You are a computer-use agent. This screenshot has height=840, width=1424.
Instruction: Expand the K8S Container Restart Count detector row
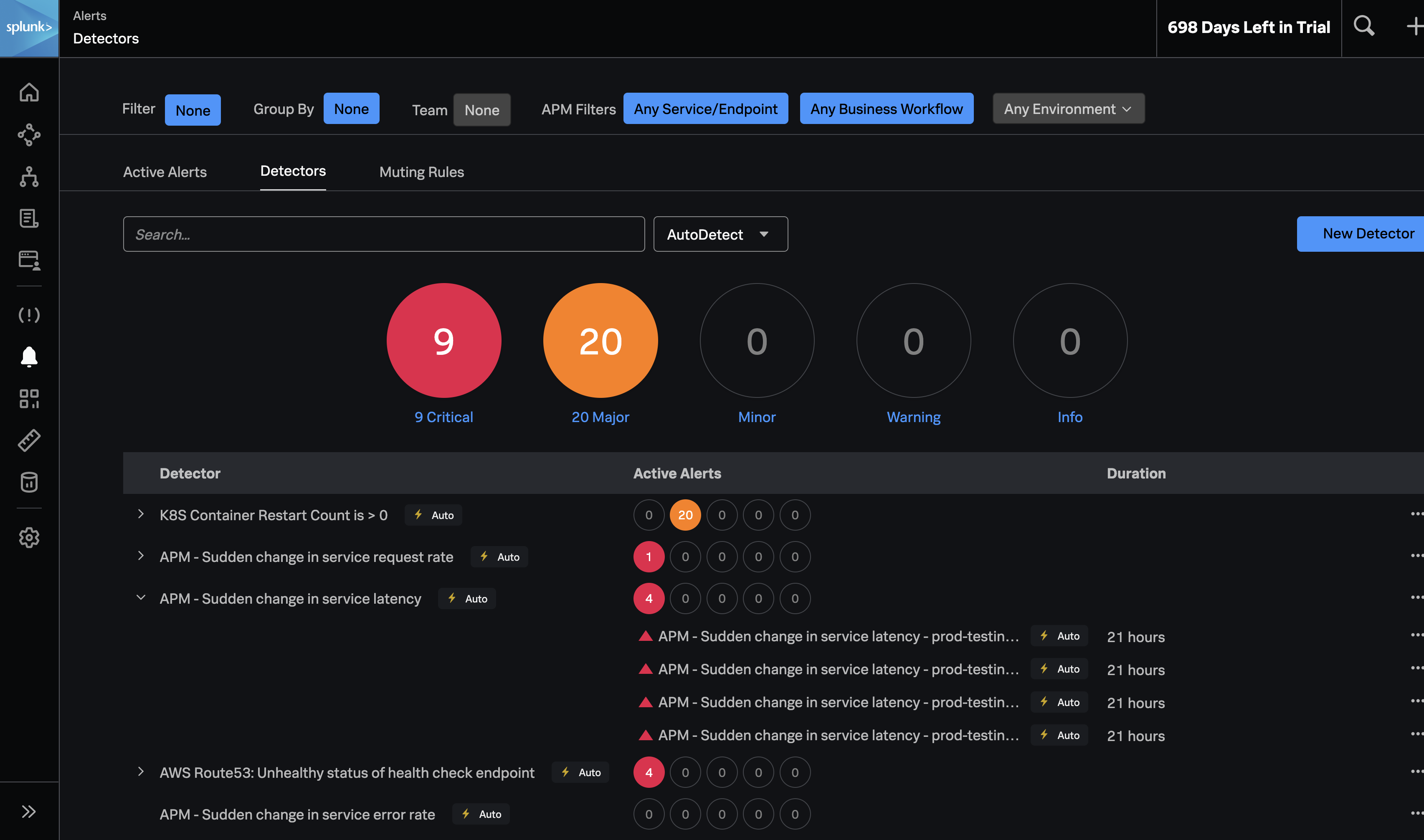click(141, 514)
